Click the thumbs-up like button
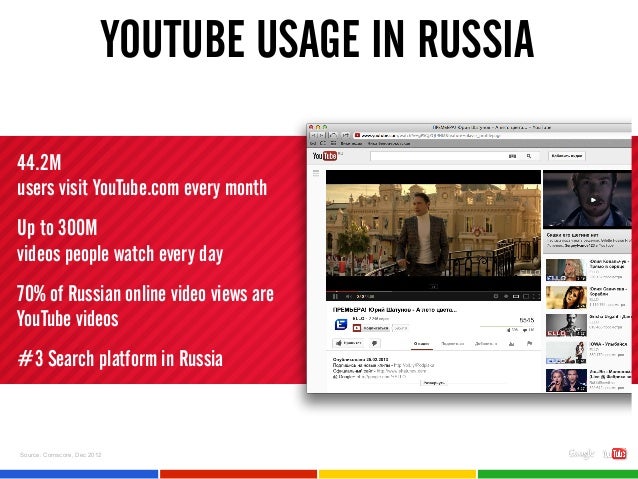 click(348, 343)
